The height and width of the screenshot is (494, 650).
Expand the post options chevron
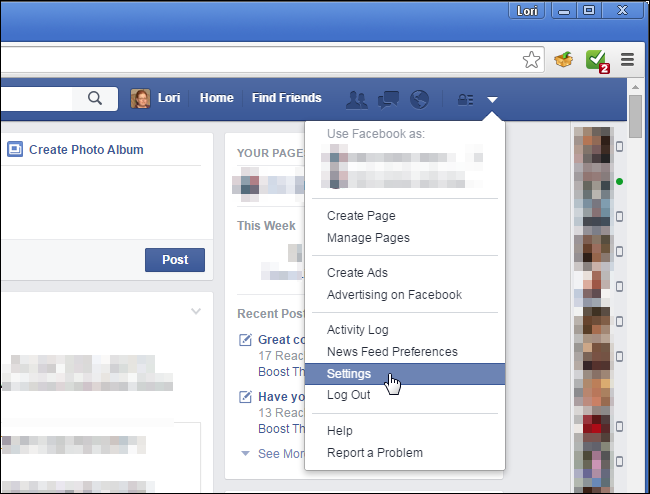[196, 311]
